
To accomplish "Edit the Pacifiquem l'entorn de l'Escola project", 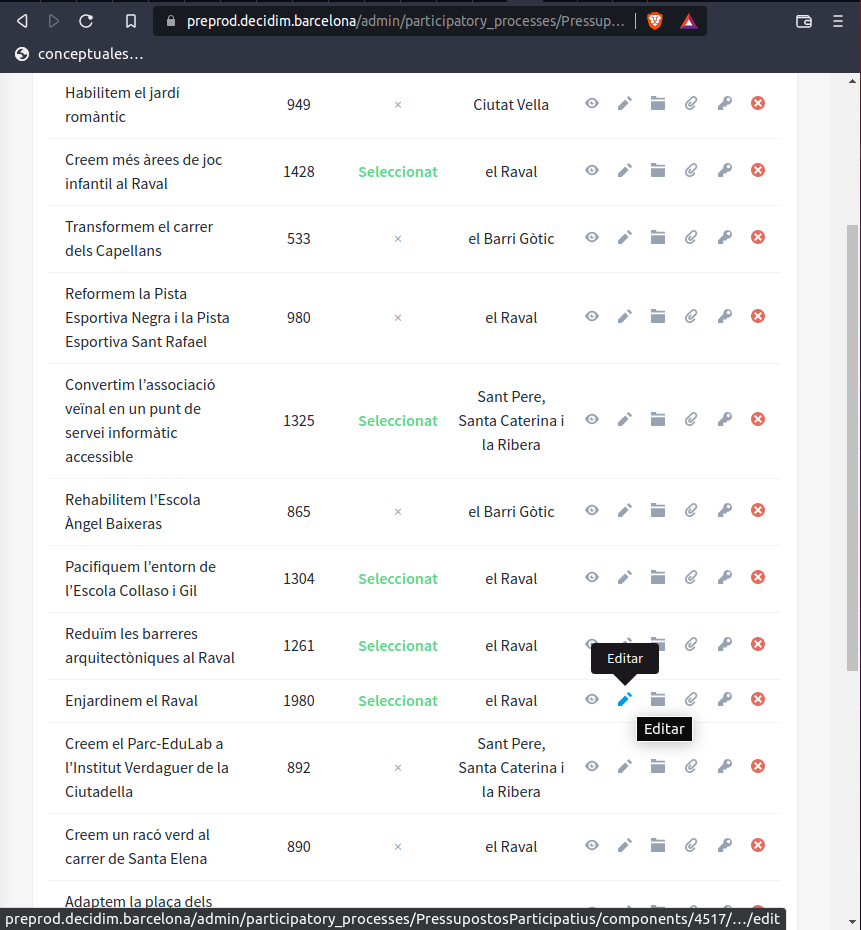I will [x=625, y=578].
